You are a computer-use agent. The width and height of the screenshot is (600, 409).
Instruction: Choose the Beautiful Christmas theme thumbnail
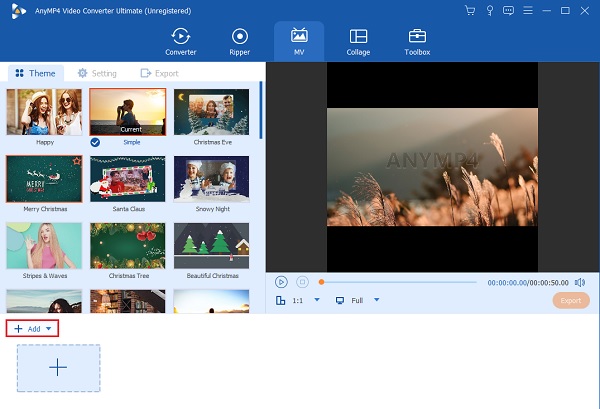click(211, 246)
